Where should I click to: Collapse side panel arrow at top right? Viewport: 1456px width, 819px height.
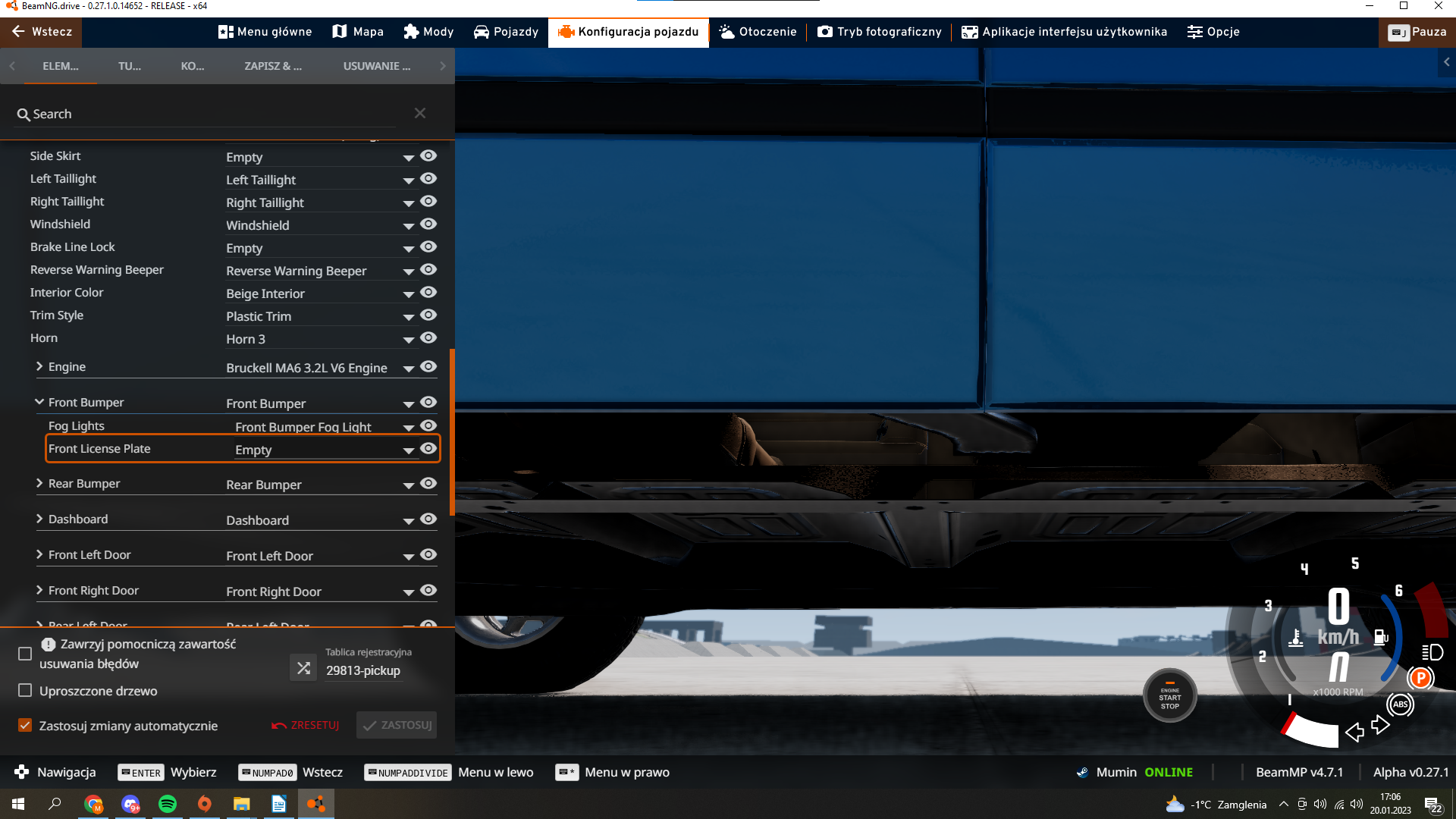1446,62
